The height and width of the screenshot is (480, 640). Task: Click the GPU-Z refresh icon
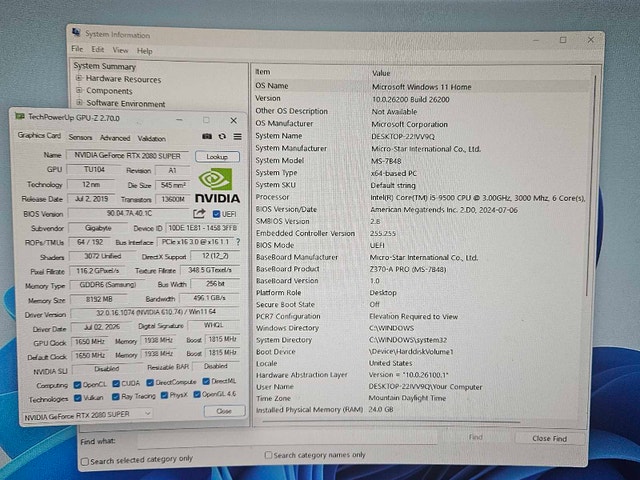(222, 136)
